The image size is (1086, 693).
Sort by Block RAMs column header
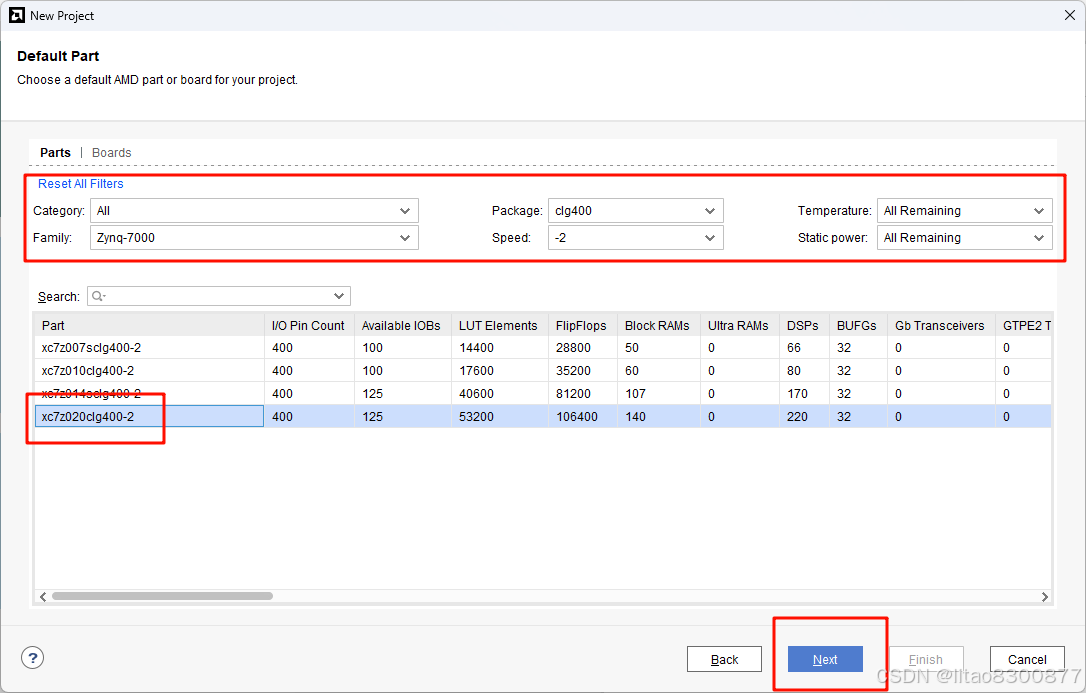[x=659, y=325]
